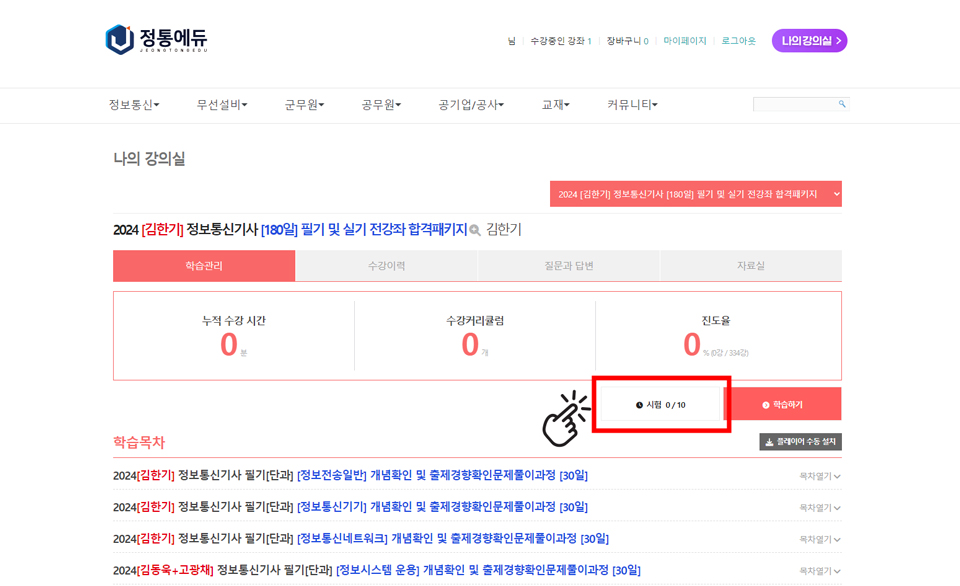Open the 무선설비 menu

click(x=222, y=105)
